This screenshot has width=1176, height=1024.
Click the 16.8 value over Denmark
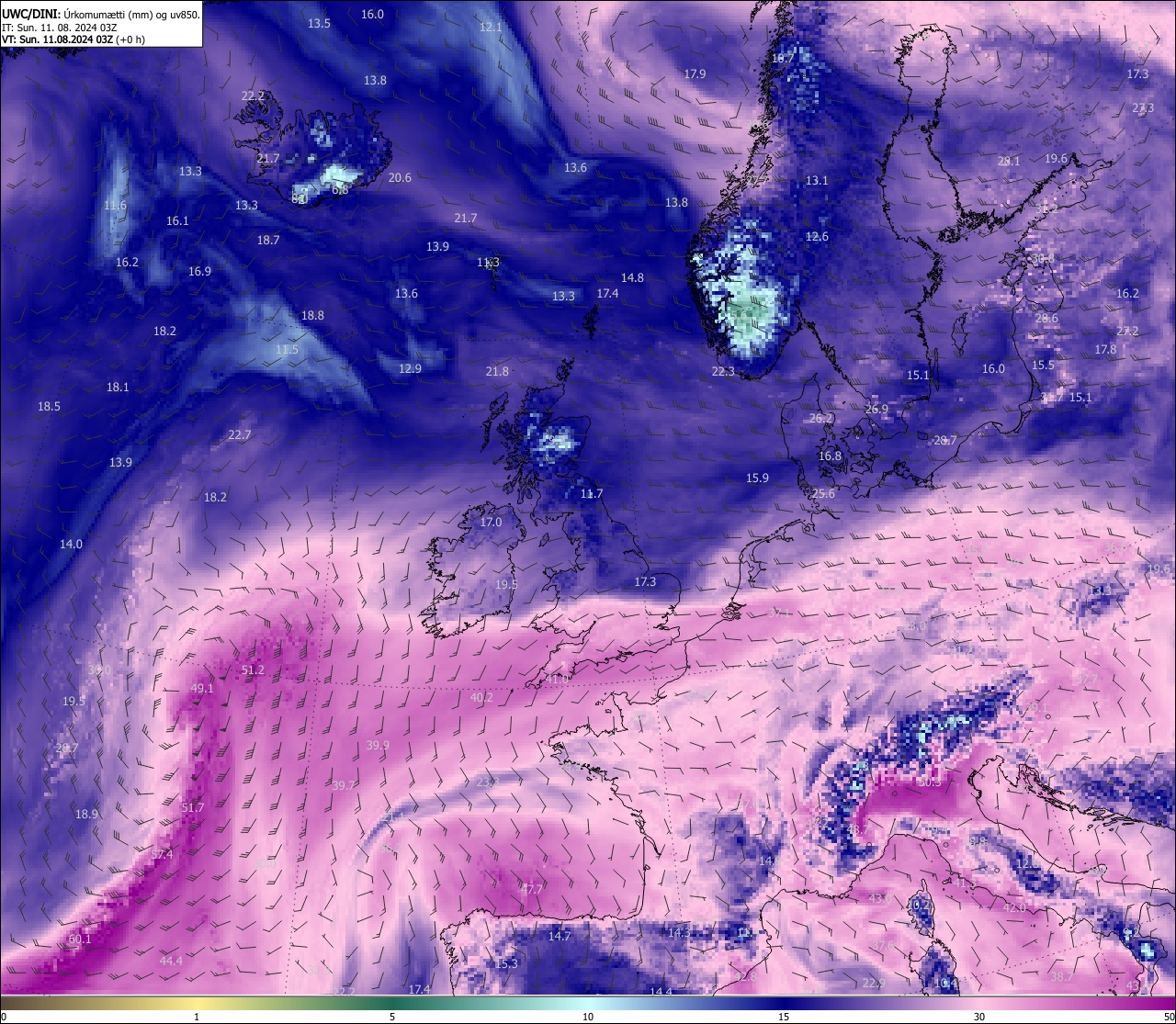(830, 456)
